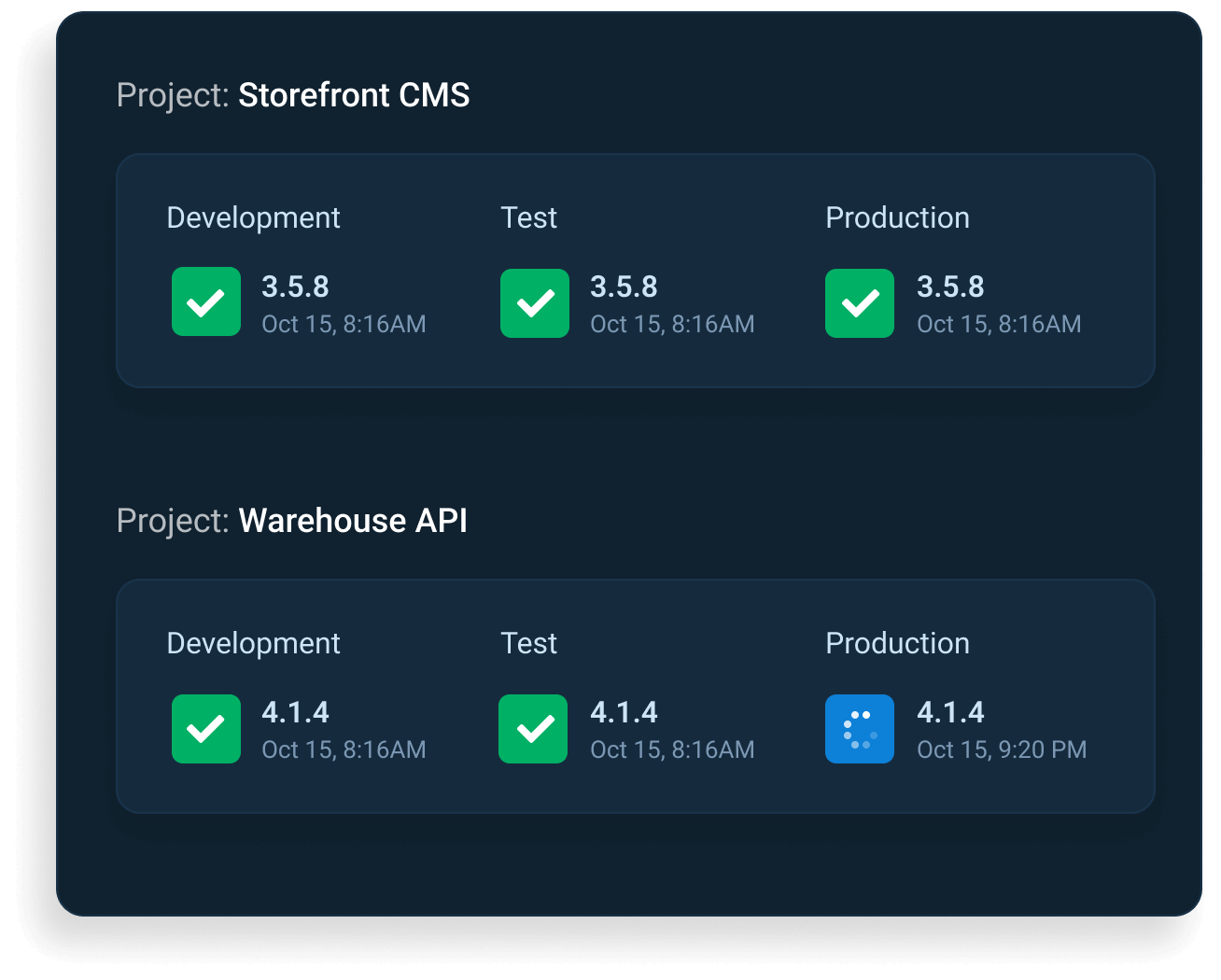1221x980 pixels.
Task: Click the Production success check icon for Storefront CMS
Action: 859,302
